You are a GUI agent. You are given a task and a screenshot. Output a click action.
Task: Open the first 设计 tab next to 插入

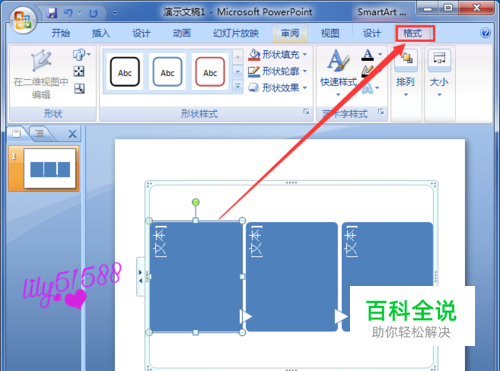tap(141, 33)
